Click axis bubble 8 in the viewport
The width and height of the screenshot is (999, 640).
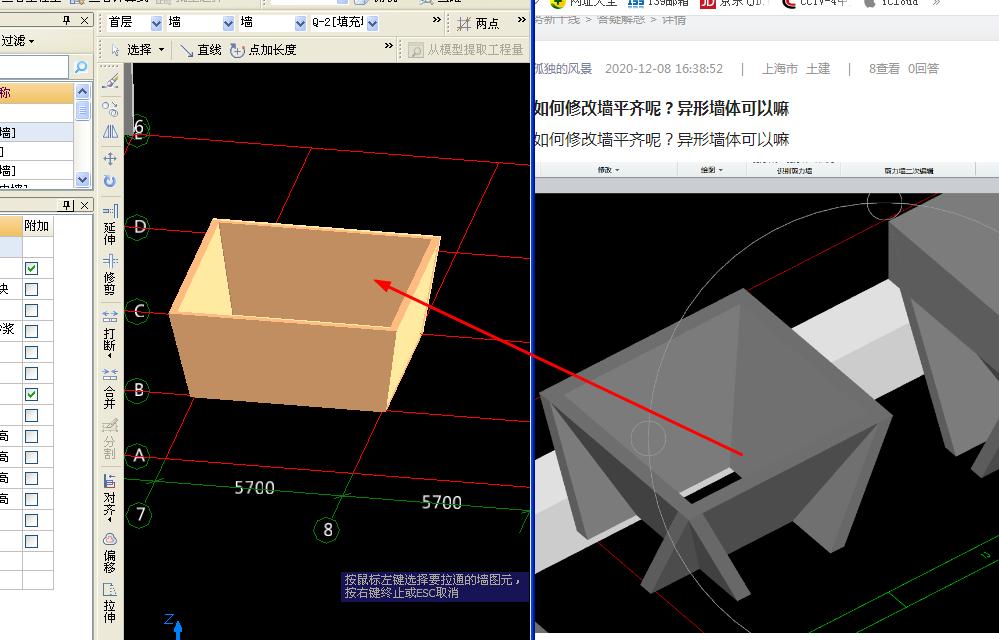pyautogui.click(x=327, y=530)
